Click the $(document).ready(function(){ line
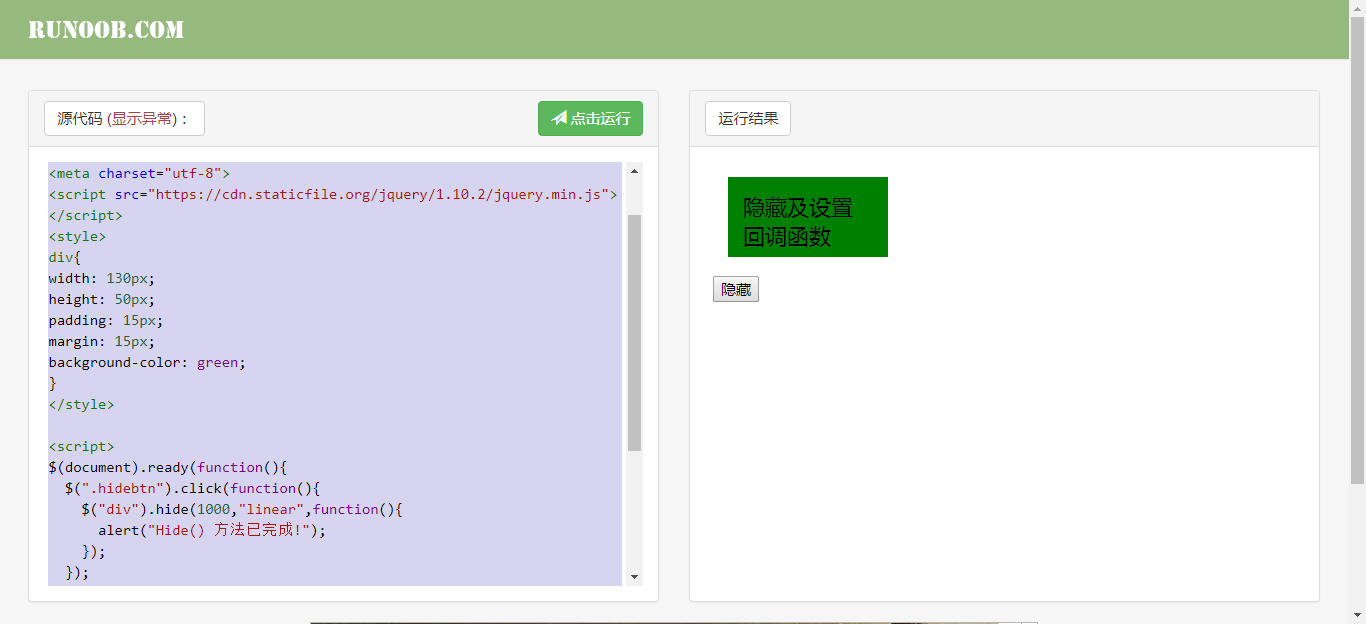Image resolution: width=1366 pixels, height=624 pixels. pyautogui.click(x=168, y=467)
